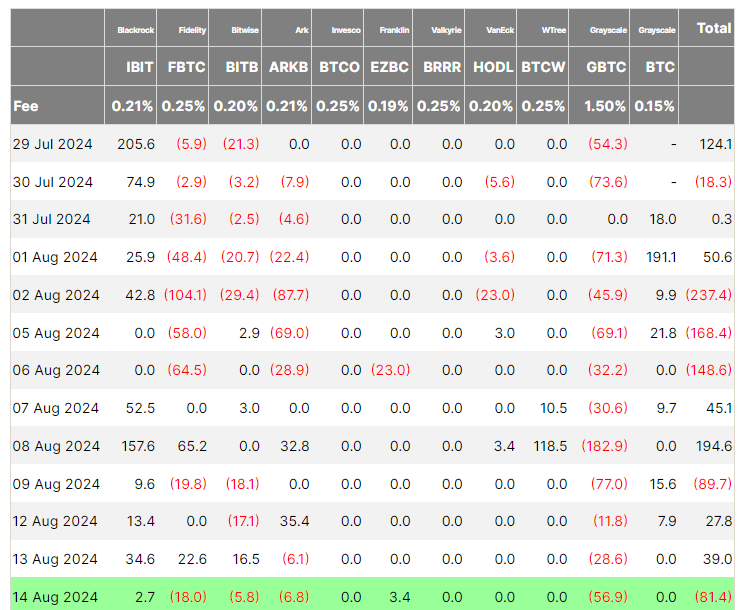Select the (182.9) GBTC outflow cell

point(605,446)
